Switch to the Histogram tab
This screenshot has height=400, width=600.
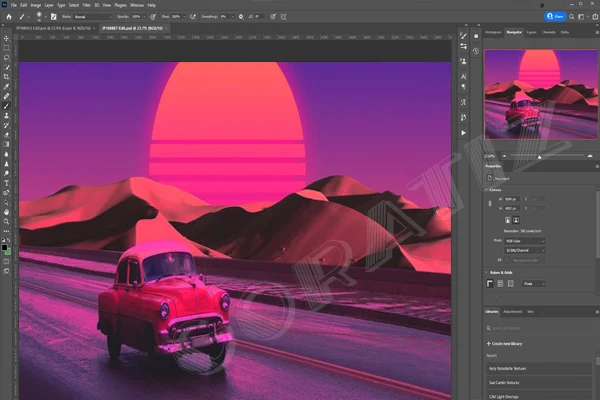pyautogui.click(x=493, y=32)
